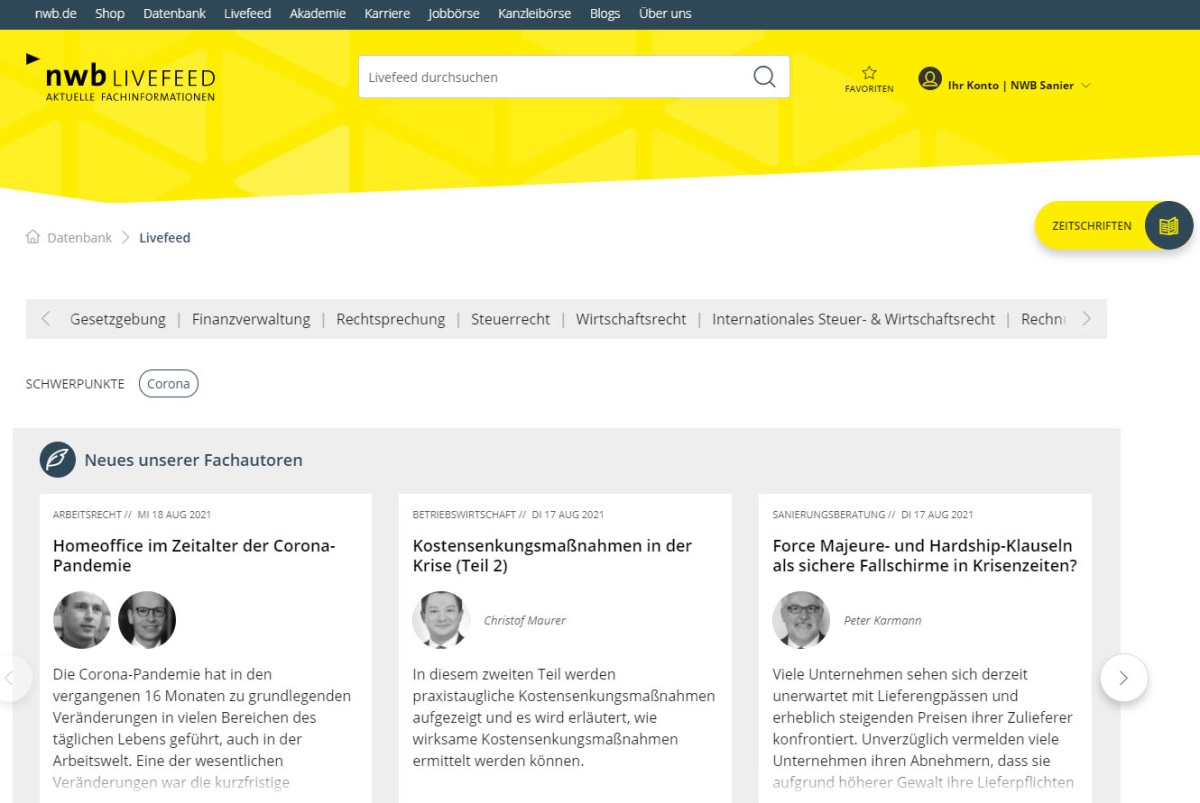
Task: Click the NWB Livefeed logo
Action: click(121, 78)
